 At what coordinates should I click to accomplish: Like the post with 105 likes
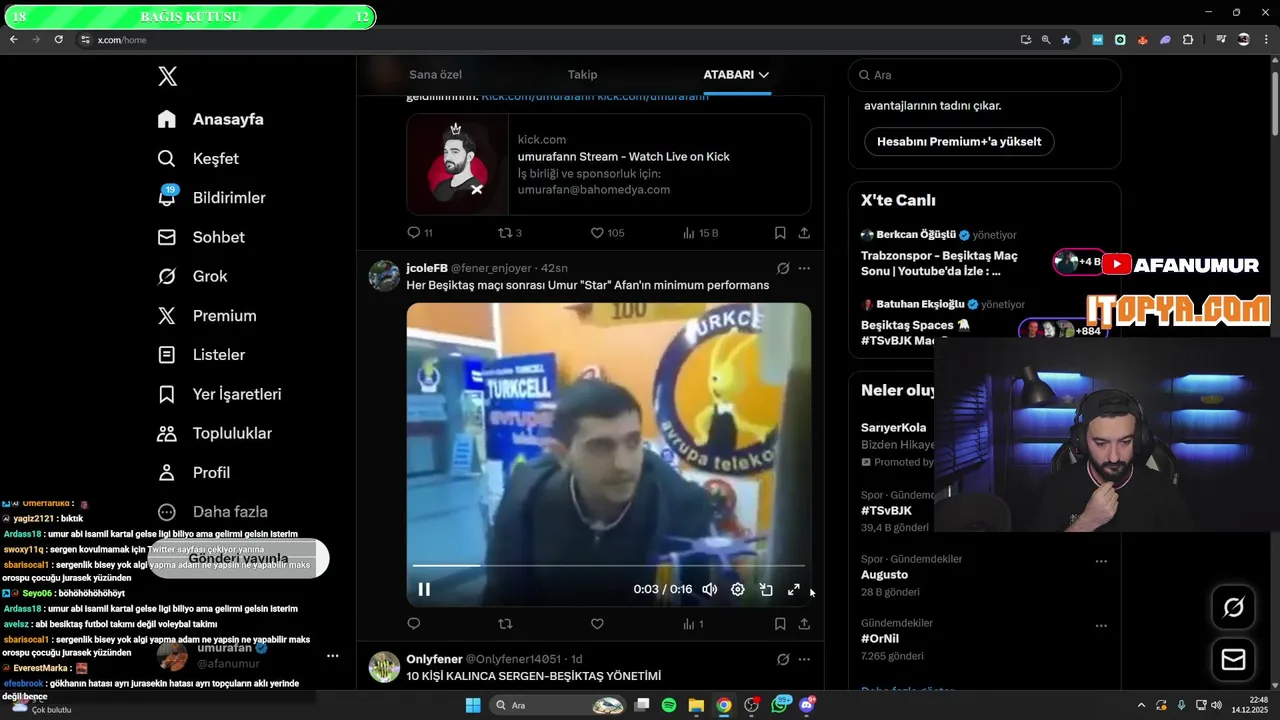[x=607, y=233]
